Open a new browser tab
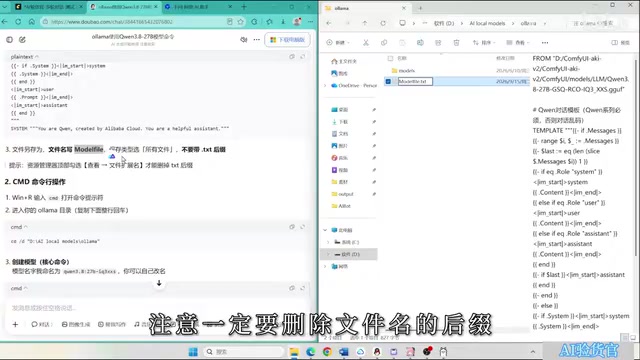Viewport: 640px width, 360px height. click(244, 7)
